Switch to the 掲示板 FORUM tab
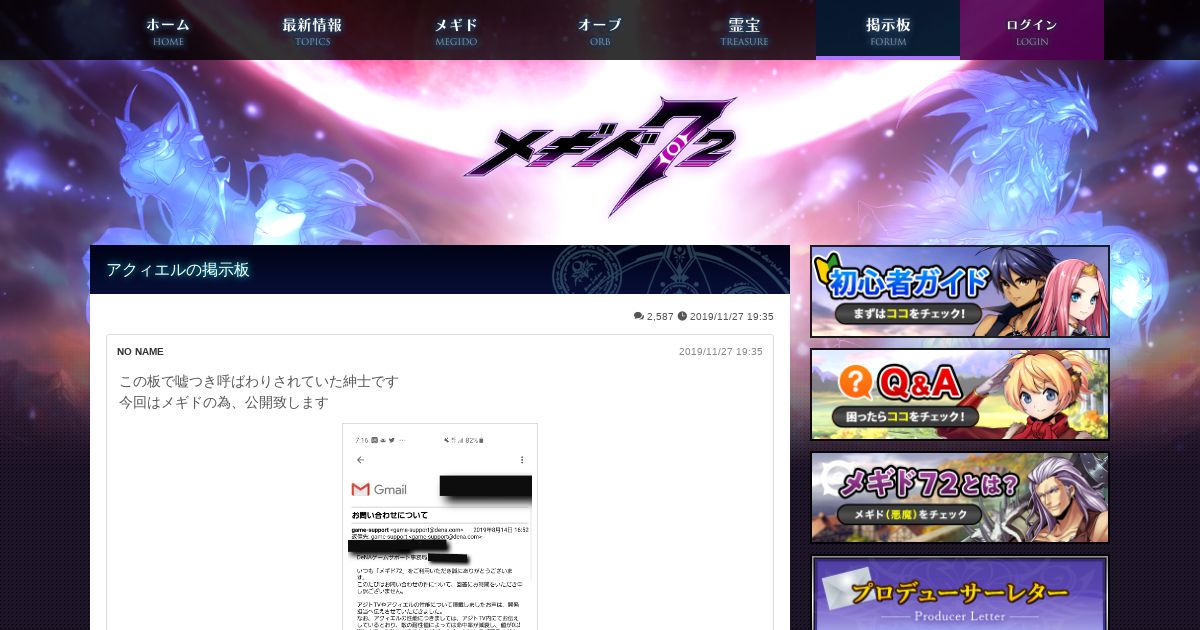 888,30
